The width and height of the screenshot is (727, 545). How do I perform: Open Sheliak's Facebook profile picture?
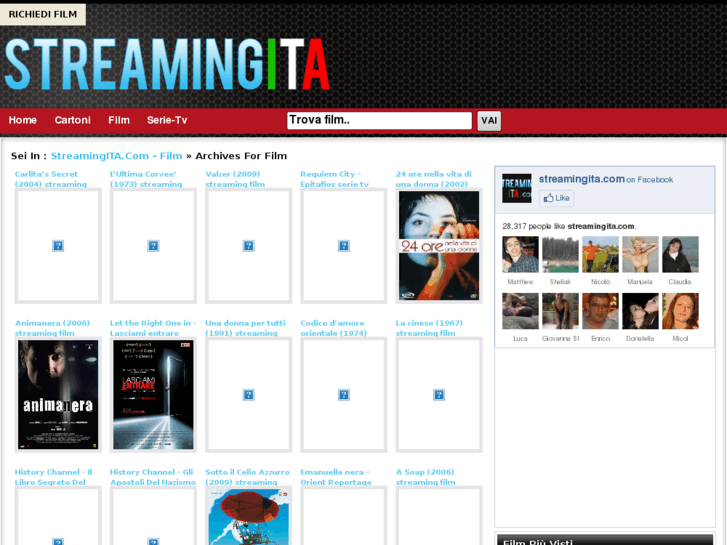click(560, 254)
